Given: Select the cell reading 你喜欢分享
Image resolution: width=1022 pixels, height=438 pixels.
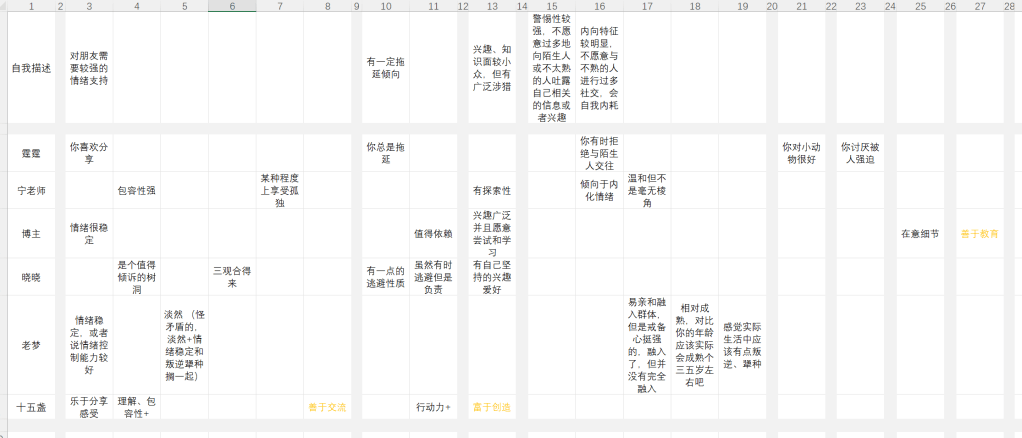Looking at the screenshot, I should tap(89, 153).
